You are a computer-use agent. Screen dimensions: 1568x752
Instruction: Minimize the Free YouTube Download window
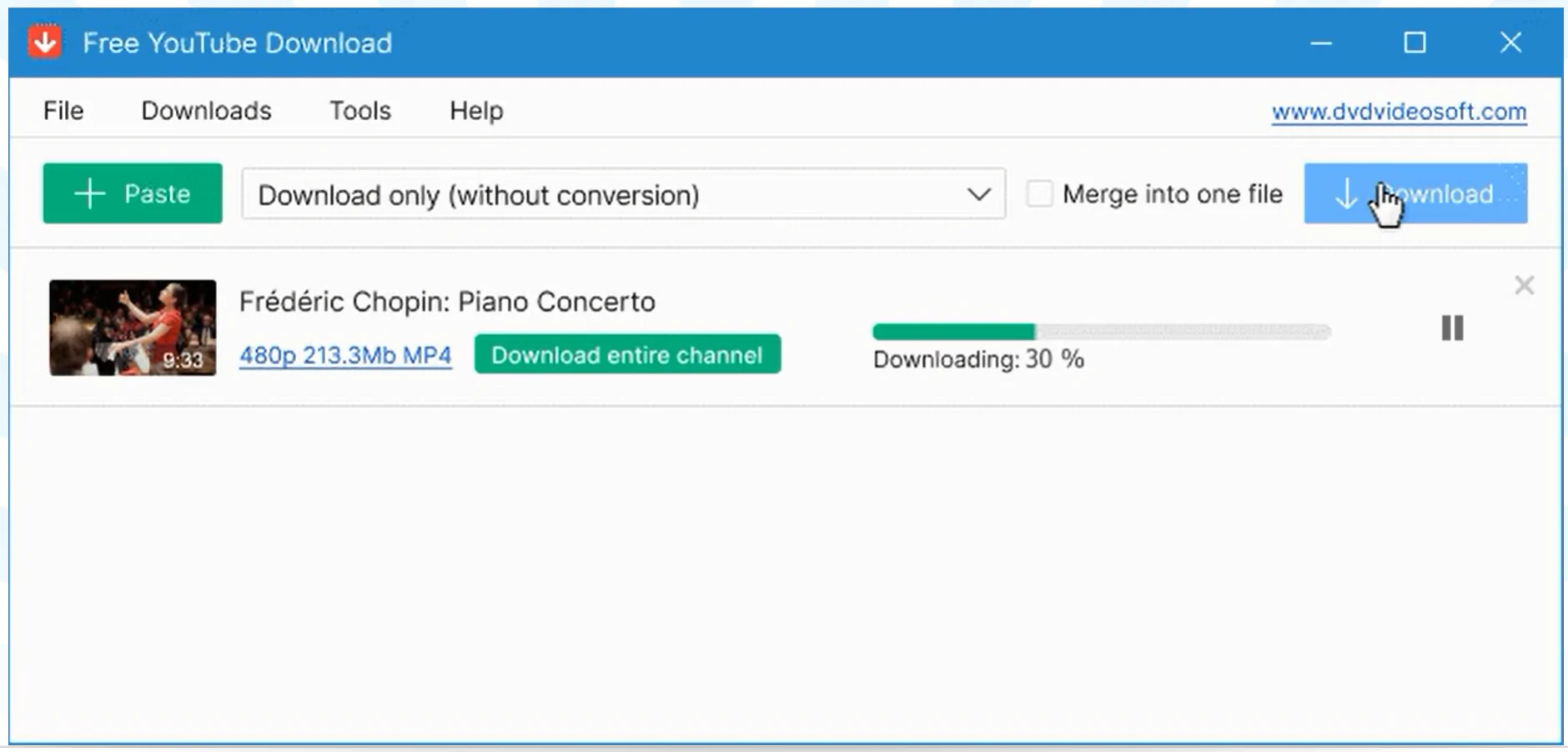[1321, 43]
